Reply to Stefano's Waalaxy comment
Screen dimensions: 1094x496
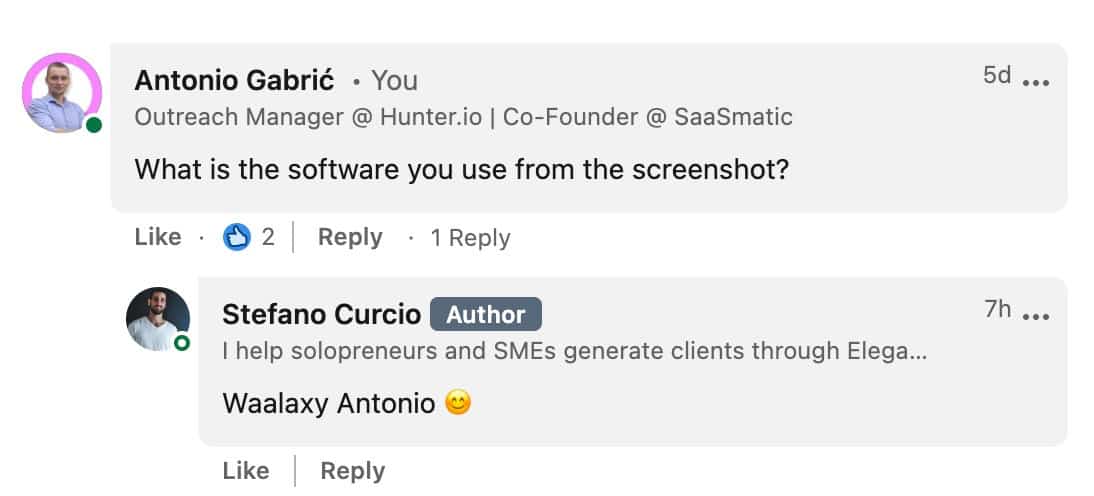[x=352, y=471]
